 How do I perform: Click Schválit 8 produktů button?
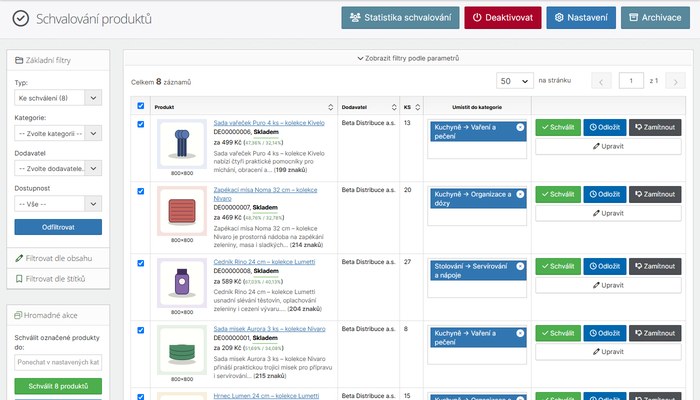[x=58, y=386]
